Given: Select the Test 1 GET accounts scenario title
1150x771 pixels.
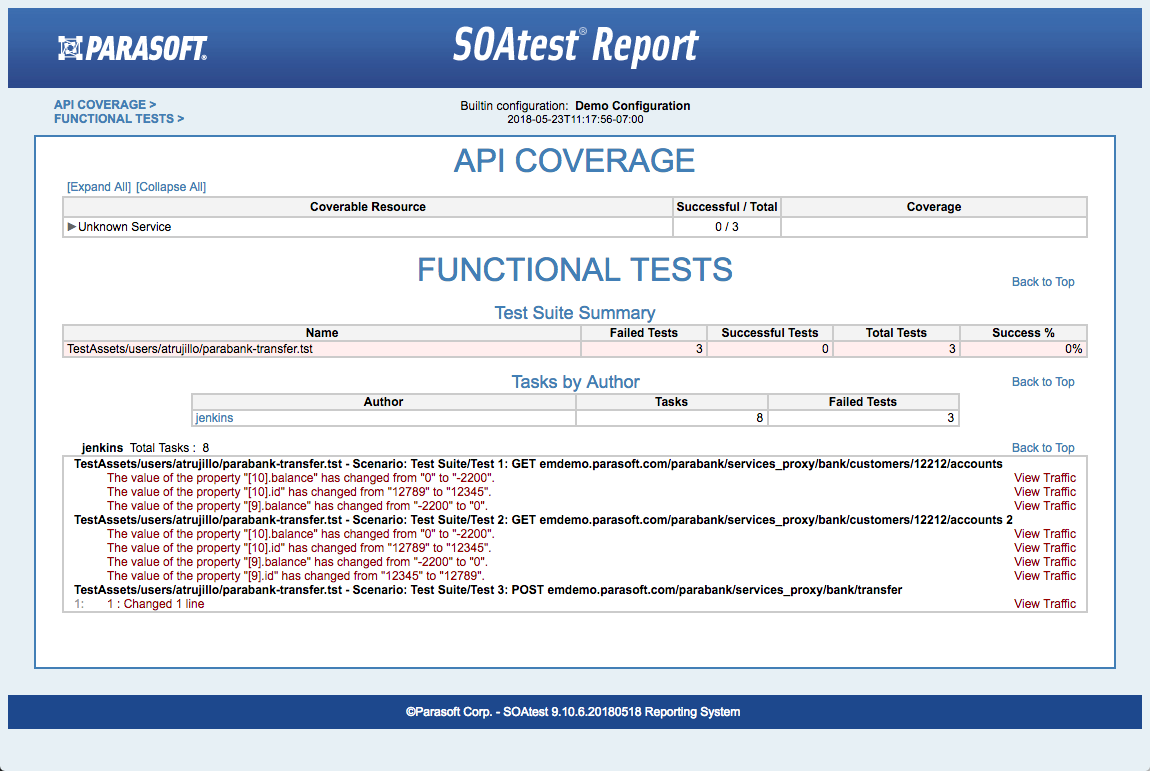Looking at the screenshot, I should point(538,464).
